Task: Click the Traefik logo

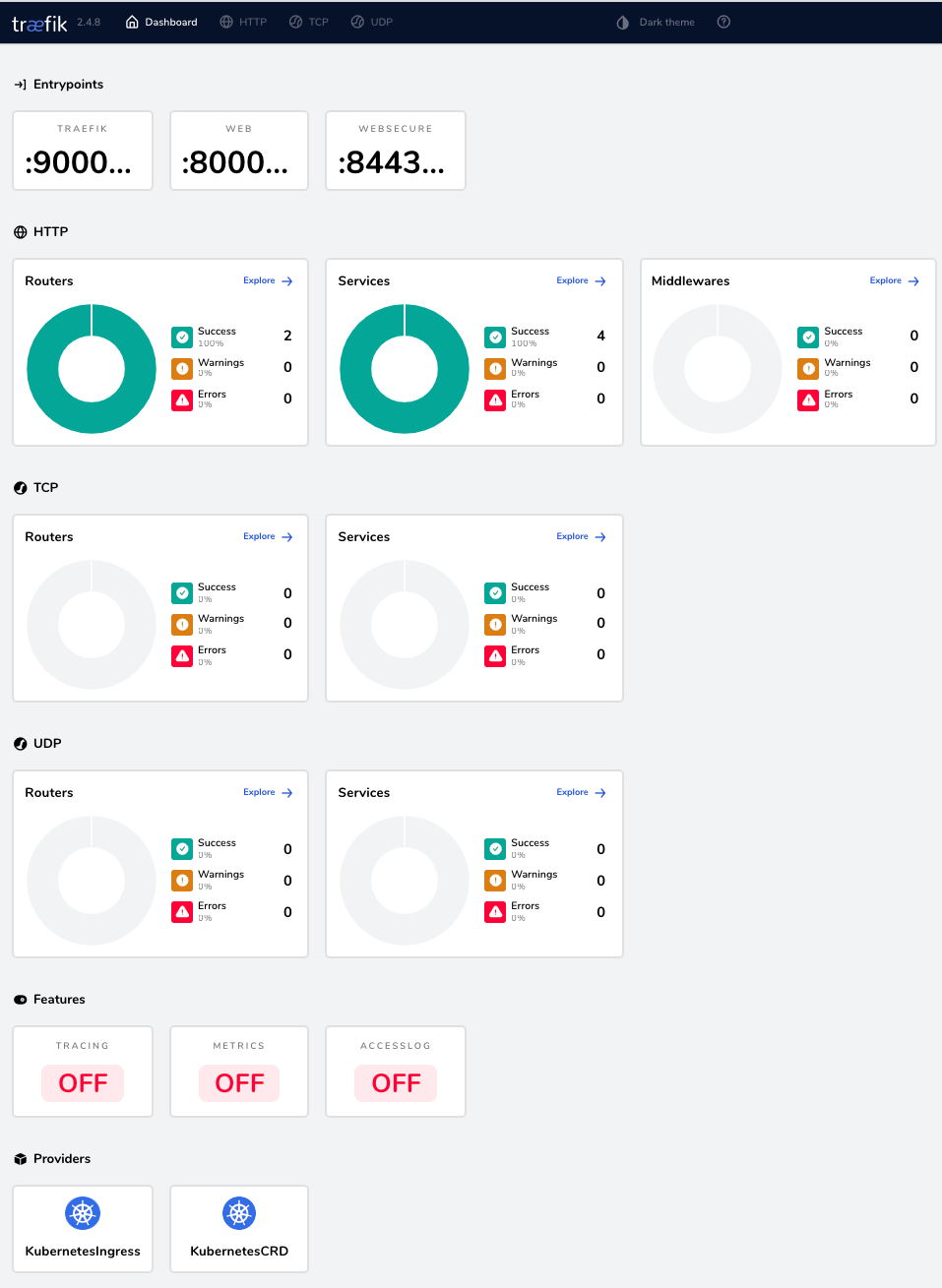Action: pyautogui.click(x=37, y=22)
